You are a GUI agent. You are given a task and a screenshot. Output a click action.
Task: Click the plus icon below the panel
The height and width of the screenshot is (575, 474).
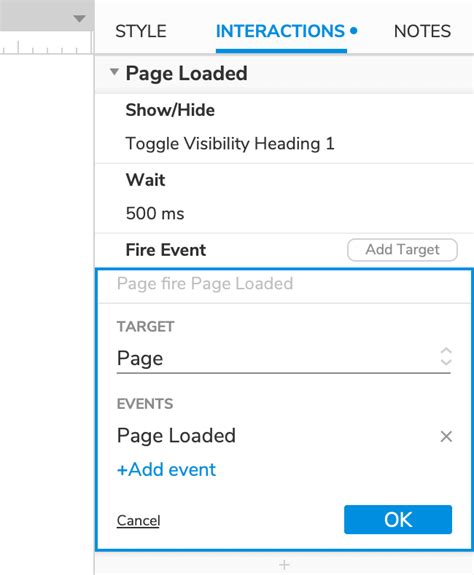284,565
